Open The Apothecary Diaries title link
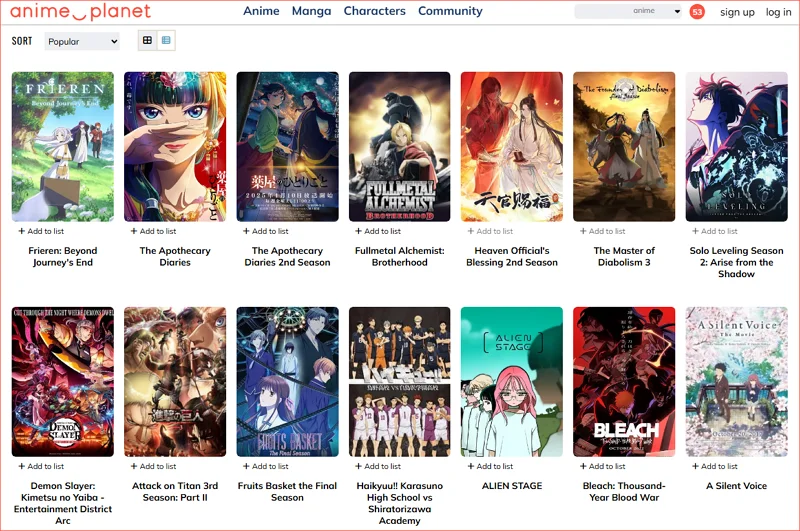Image resolution: width=800 pixels, height=531 pixels. (175, 257)
